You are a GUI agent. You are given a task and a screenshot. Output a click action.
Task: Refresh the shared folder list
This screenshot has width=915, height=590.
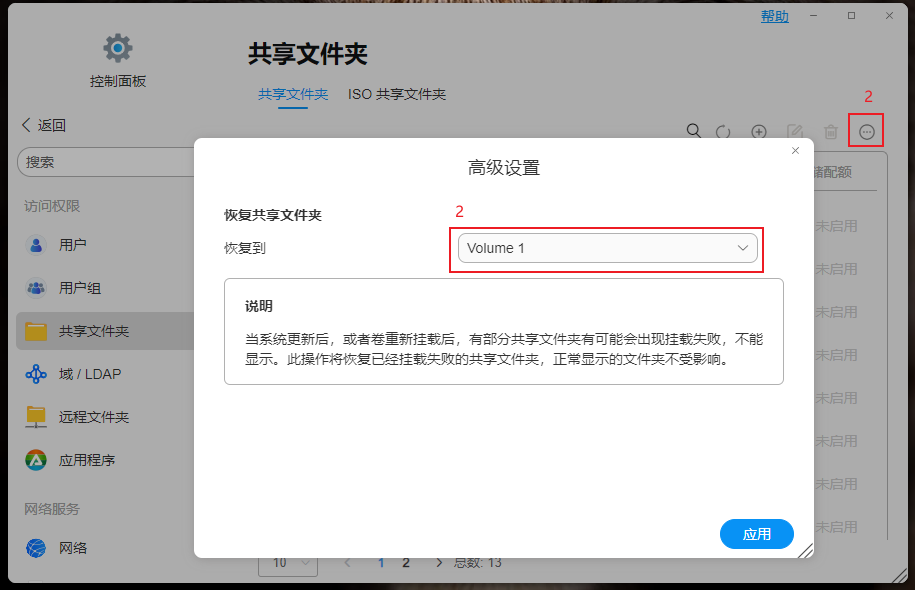coord(723,132)
